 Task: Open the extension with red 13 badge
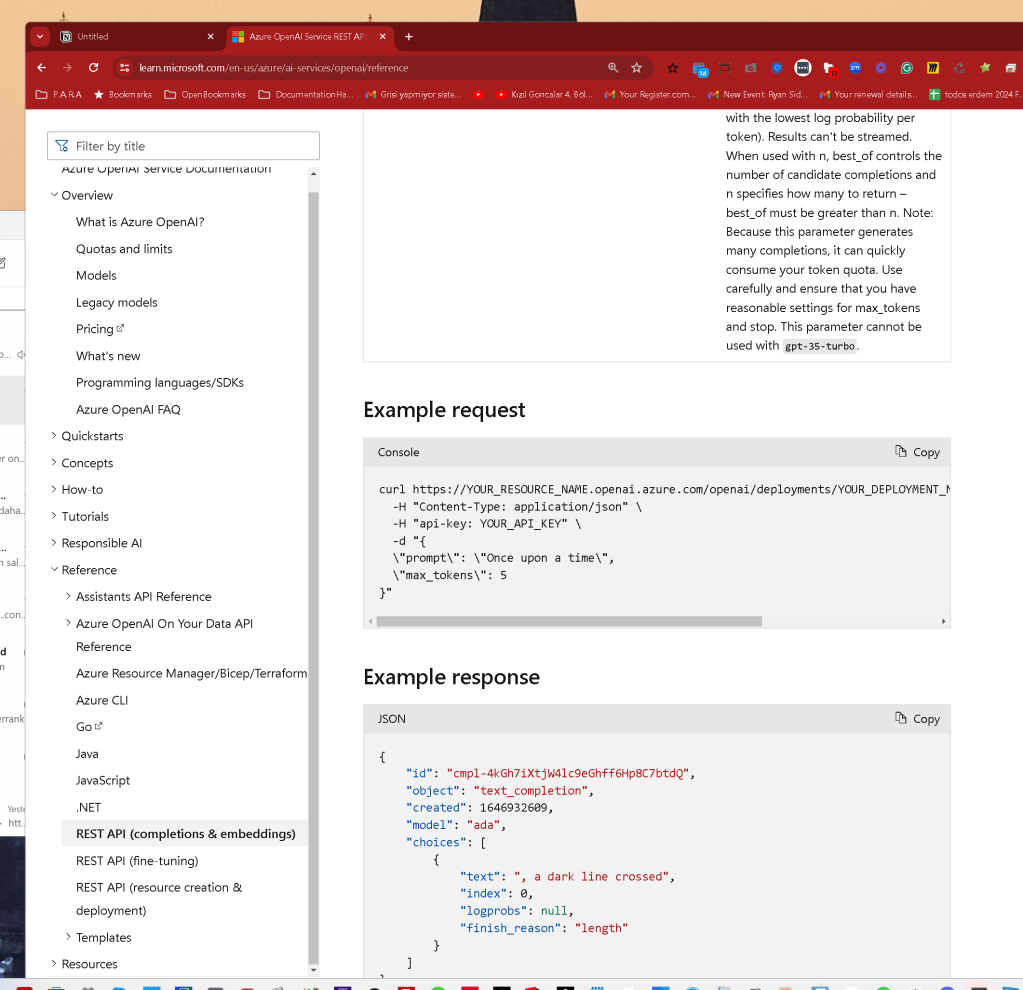[829, 69]
